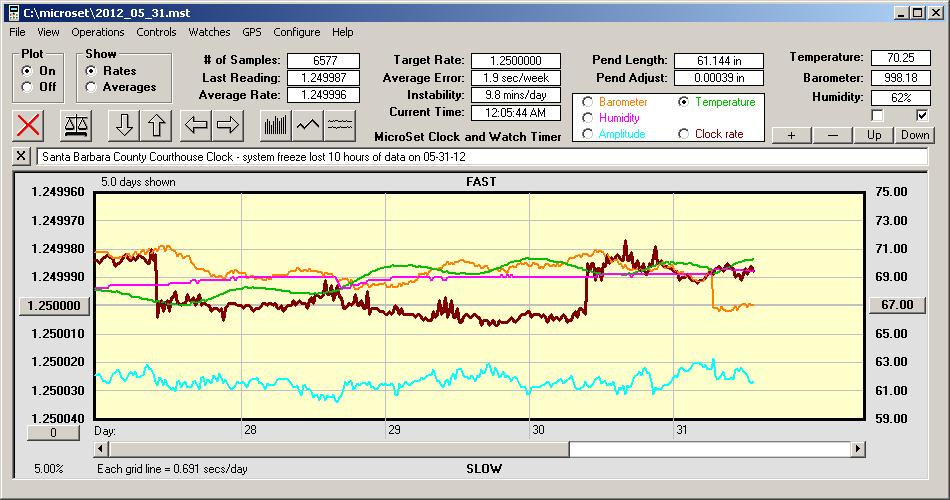Select the line graph display icon
950x500 pixels.
pos(308,125)
